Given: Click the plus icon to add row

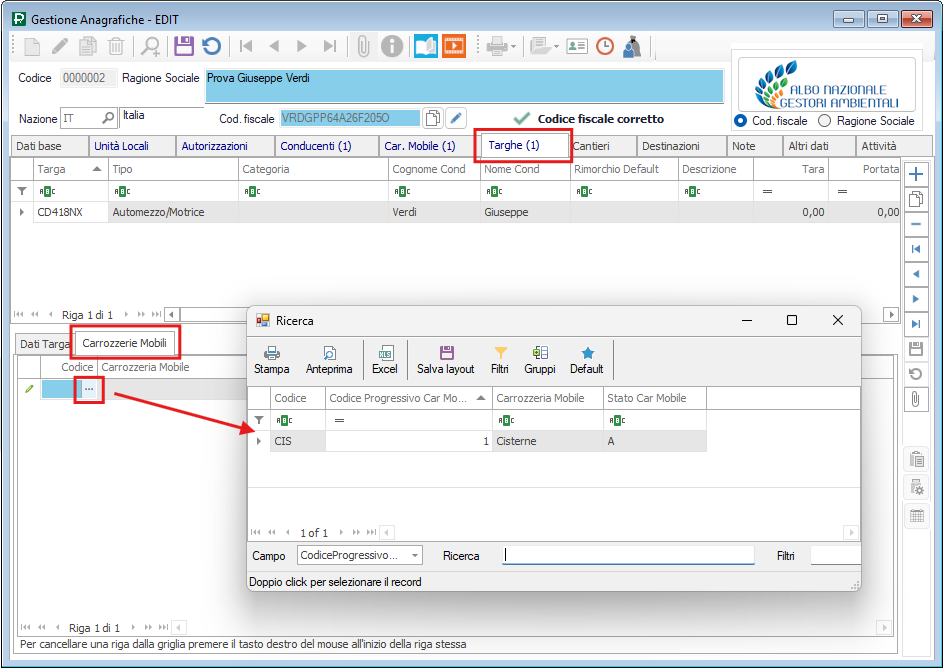Looking at the screenshot, I should [915, 174].
